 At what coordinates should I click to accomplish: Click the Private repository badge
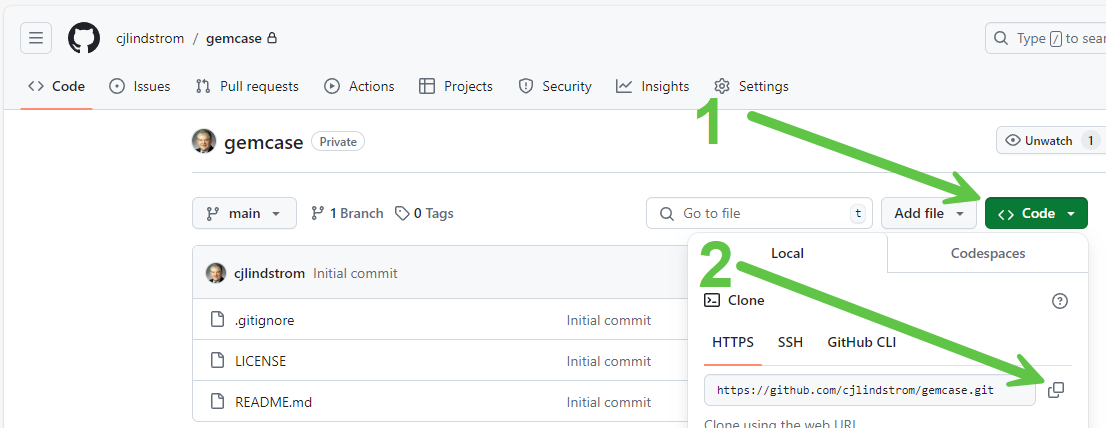338,142
